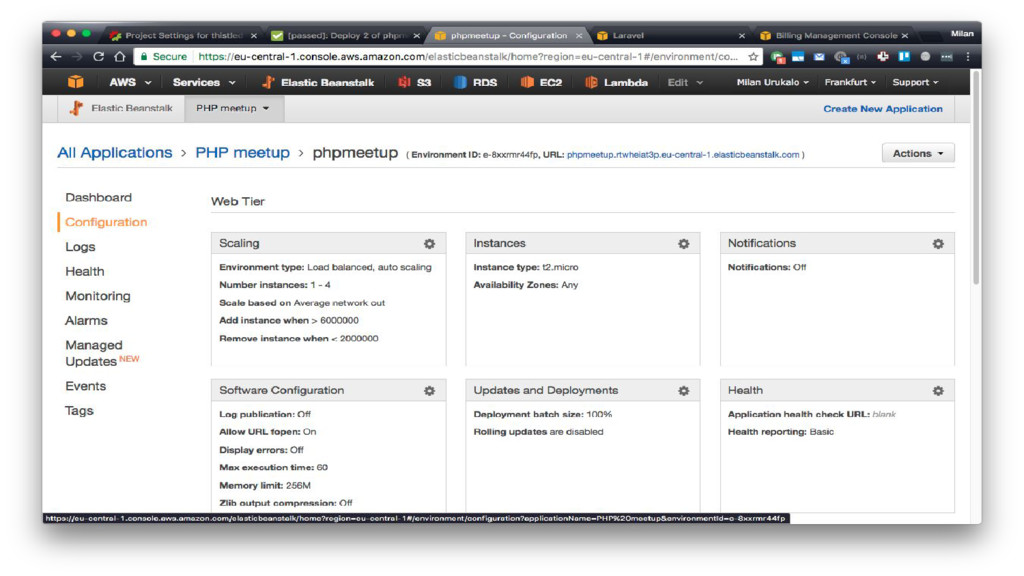
Task: Close the phpmeetup Configuration tab
Action: tap(579, 36)
